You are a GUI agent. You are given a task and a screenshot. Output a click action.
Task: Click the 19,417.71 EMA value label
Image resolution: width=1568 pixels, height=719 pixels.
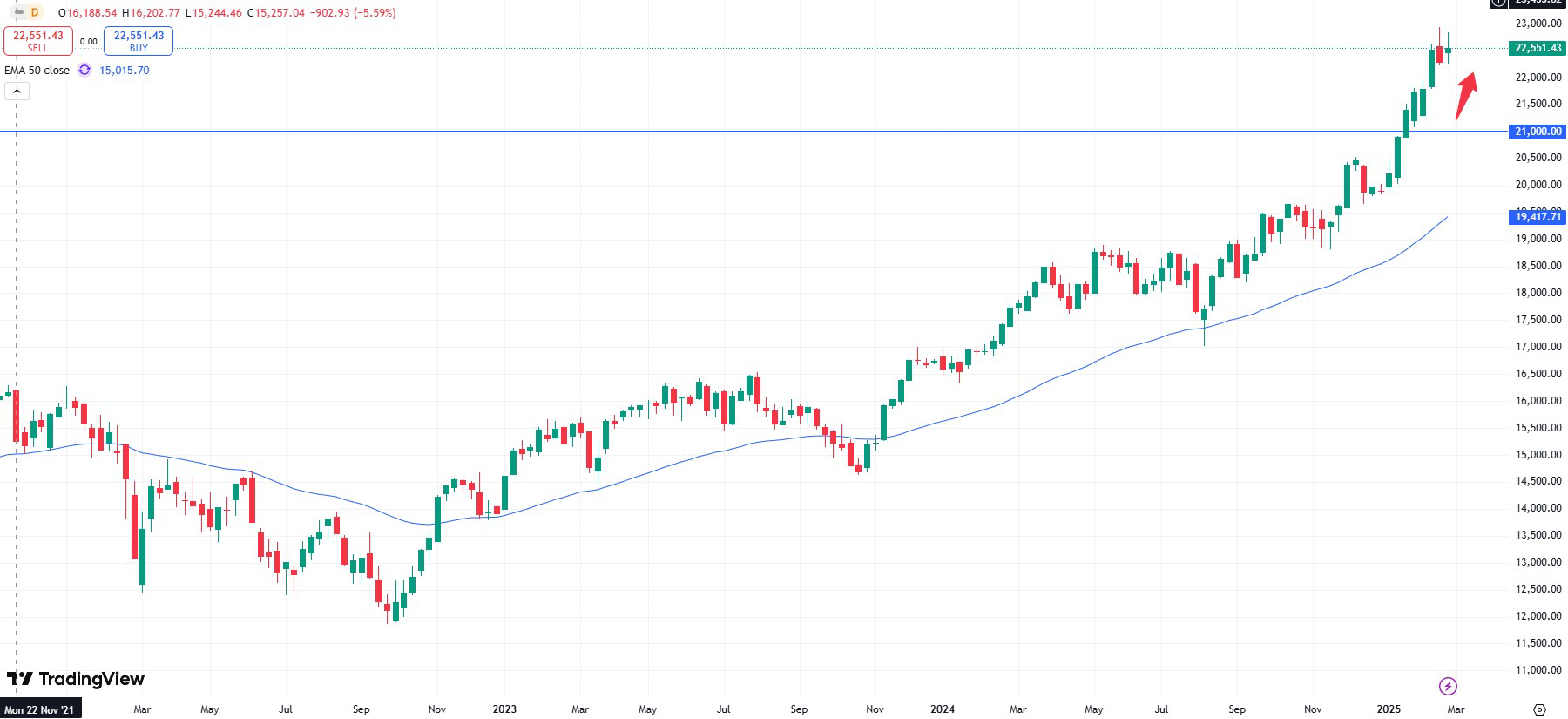[x=1538, y=216]
